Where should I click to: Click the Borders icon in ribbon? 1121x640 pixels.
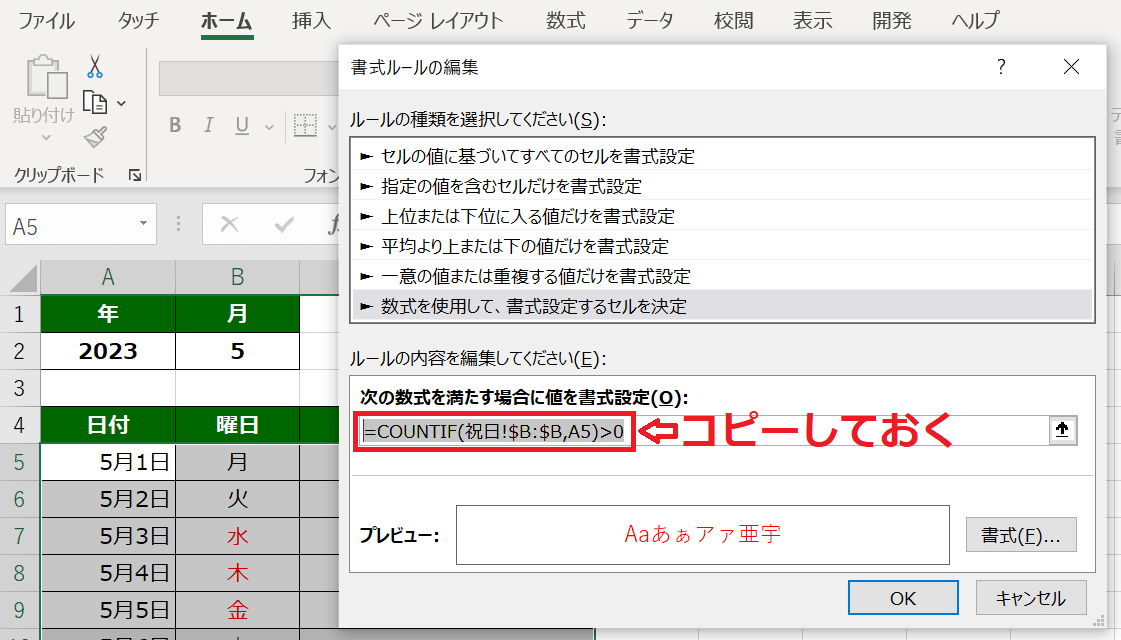tap(304, 126)
